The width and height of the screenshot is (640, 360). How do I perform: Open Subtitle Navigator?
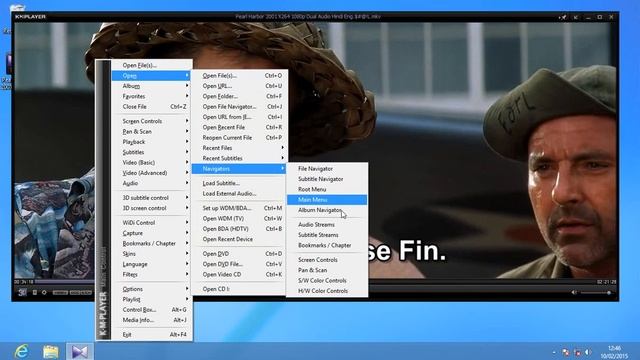click(327, 179)
